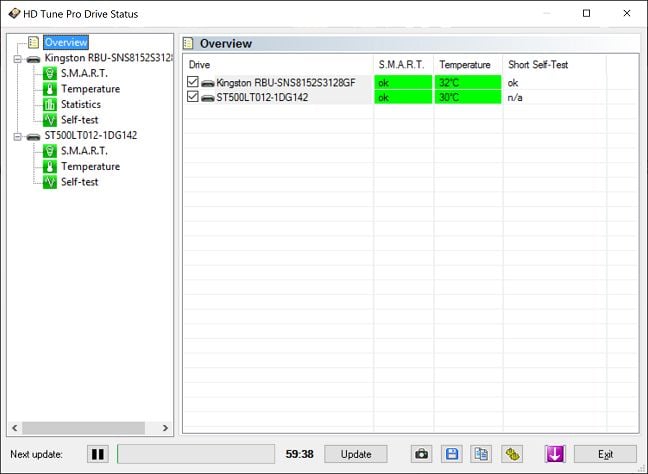Collapse the ST500LT012-1DG142 tree node
This screenshot has height=474, width=648.
[17, 136]
